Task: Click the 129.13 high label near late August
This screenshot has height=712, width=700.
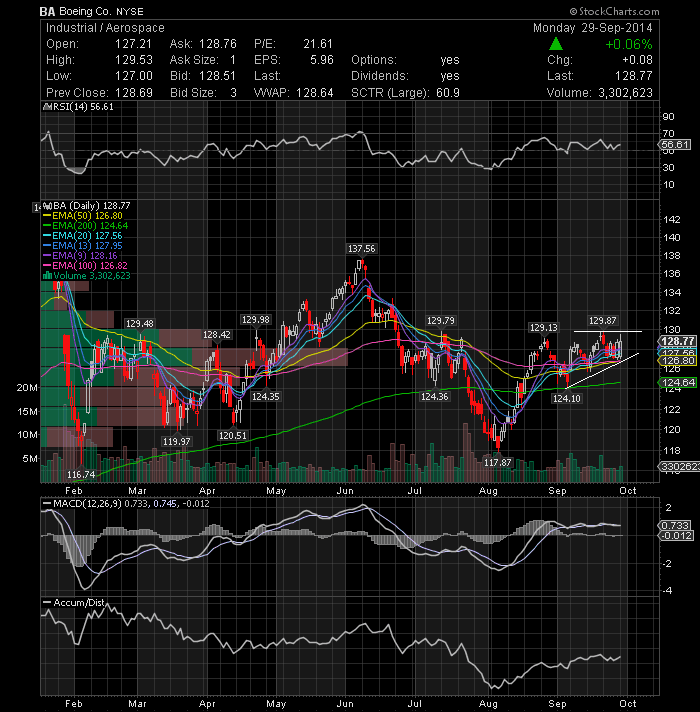Action: pyautogui.click(x=544, y=328)
